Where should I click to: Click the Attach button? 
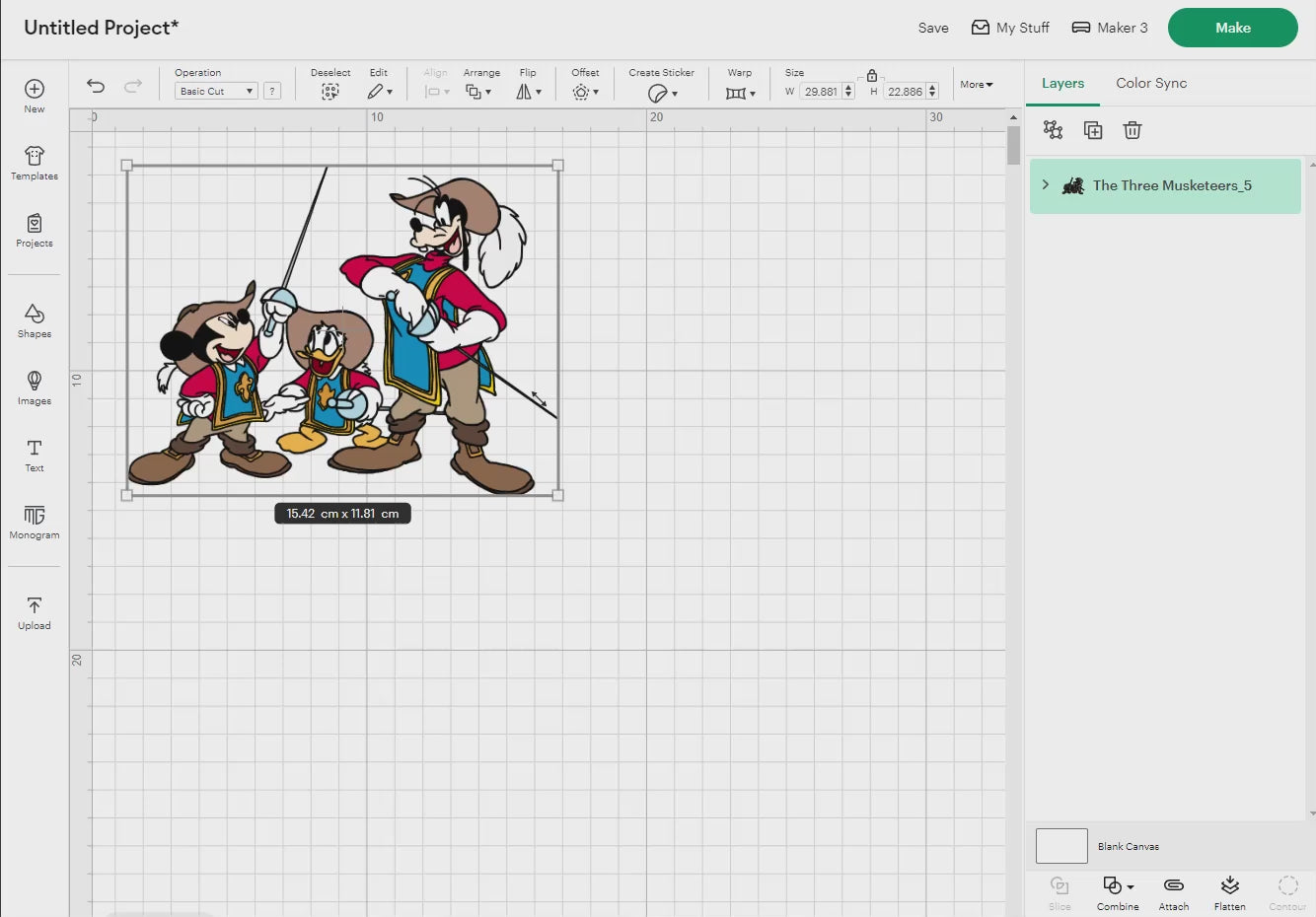click(x=1174, y=892)
